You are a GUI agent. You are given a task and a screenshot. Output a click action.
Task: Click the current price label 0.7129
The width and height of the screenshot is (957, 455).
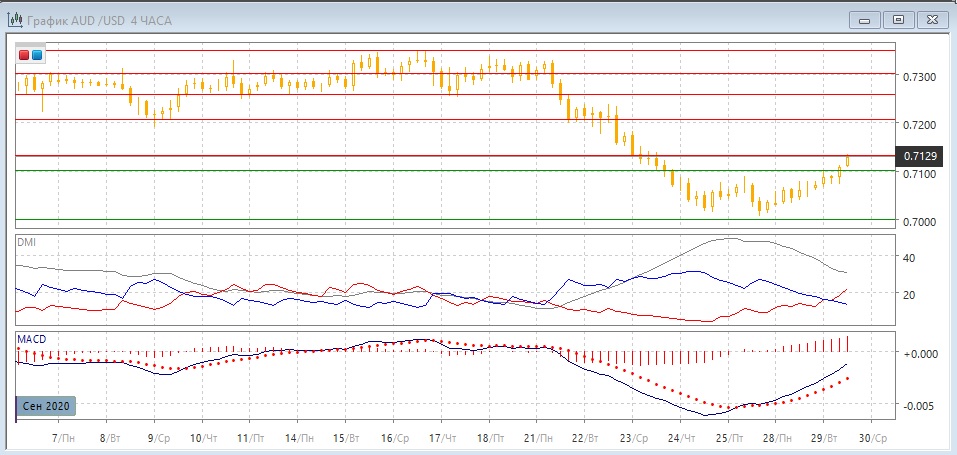(x=920, y=156)
